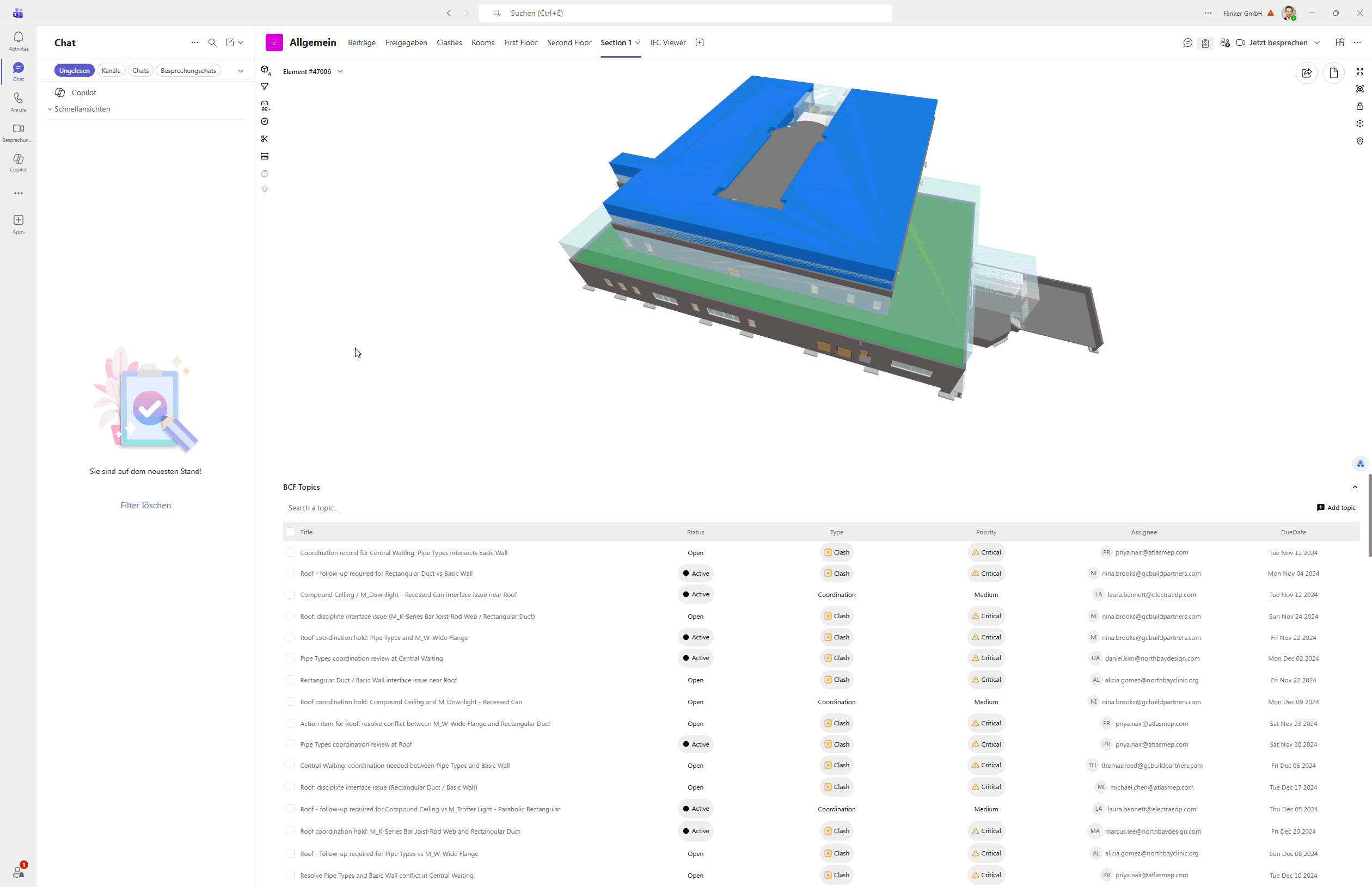Image resolution: width=1372 pixels, height=887 pixels.
Task: Open the 3D models cube icon
Action: [x=265, y=70]
